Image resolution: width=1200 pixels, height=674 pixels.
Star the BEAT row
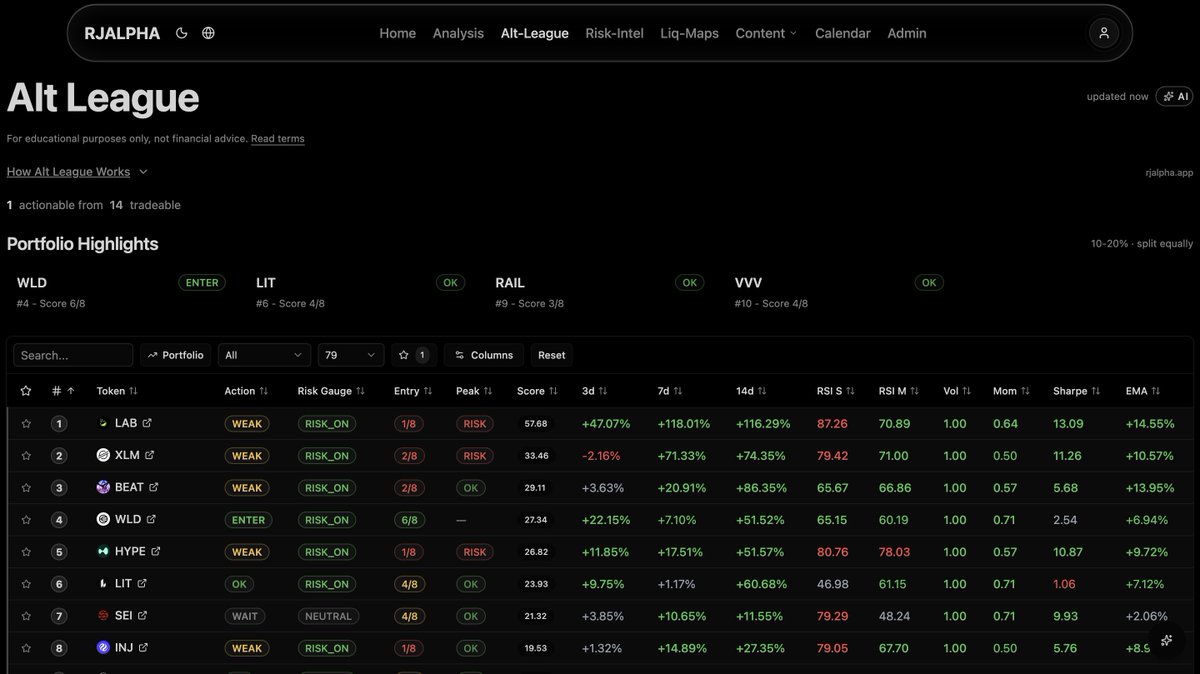tap(26, 488)
